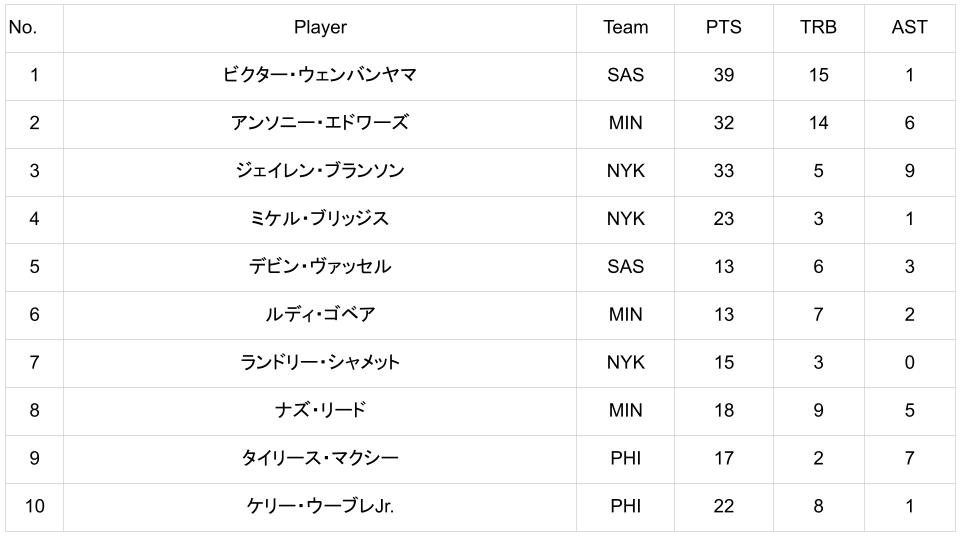The height and width of the screenshot is (540, 960).
Task: Select the ナズ・リード player cell
Action: [320, 410]
